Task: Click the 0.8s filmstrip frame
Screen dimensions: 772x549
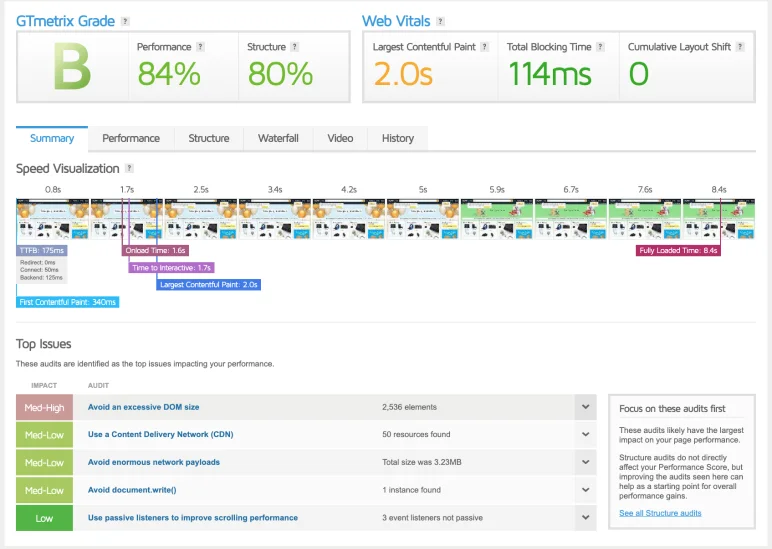Action: click(53, 219)
